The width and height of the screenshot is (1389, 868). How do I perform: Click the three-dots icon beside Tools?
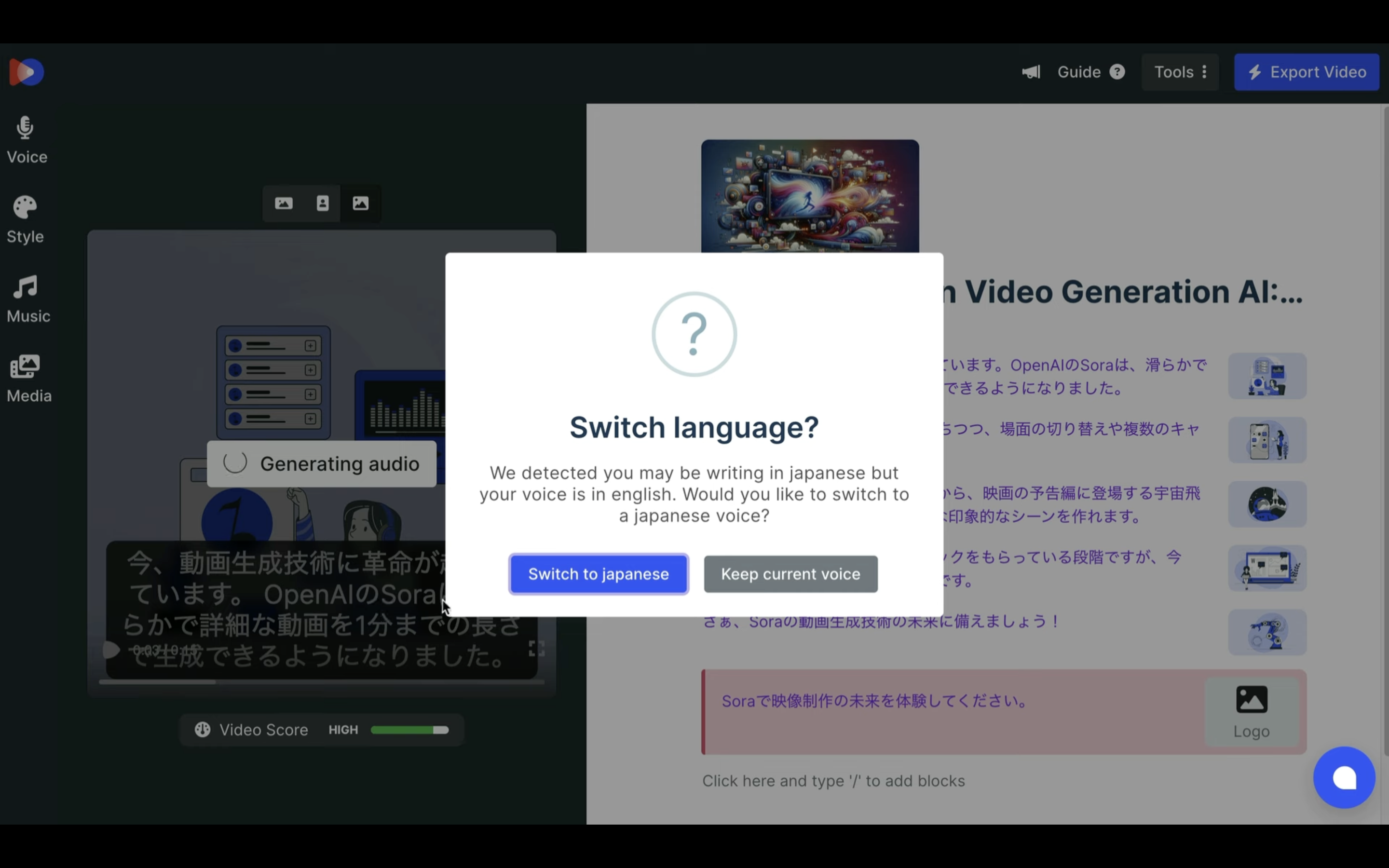click(1204, 72)
